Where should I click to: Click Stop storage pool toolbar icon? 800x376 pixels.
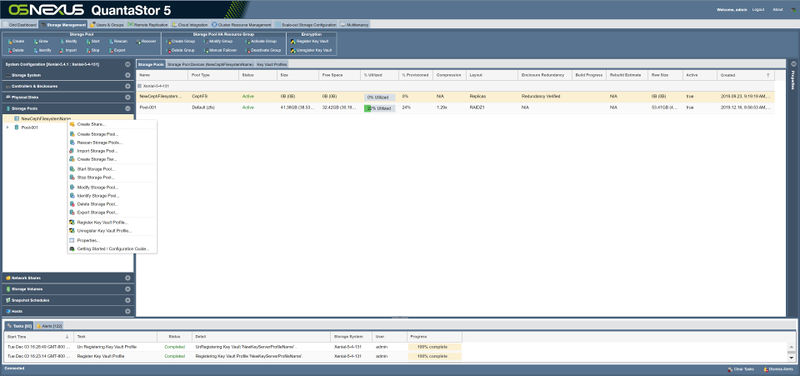88,51
